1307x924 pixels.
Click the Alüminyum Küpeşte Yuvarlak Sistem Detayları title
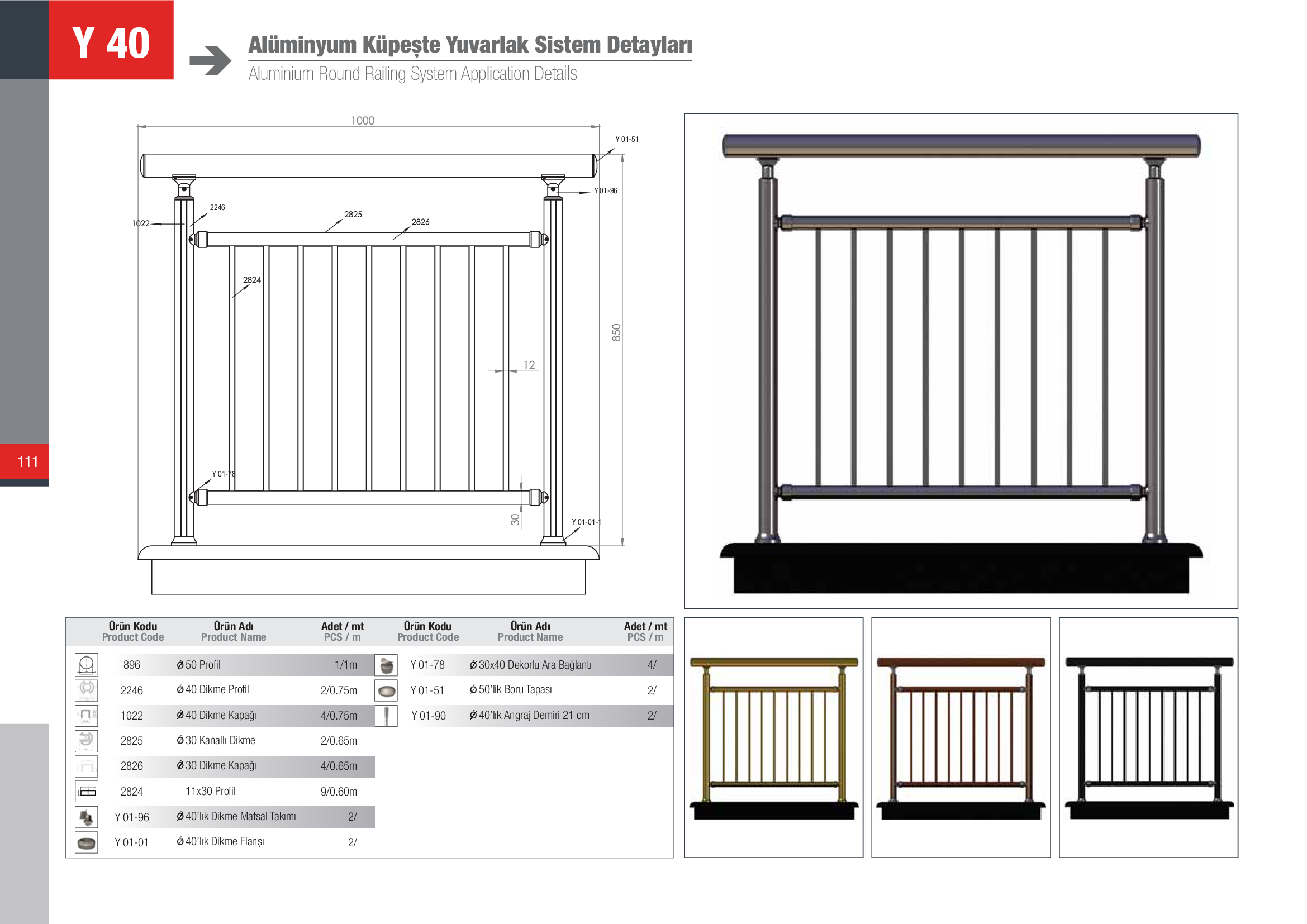[469, 45]
